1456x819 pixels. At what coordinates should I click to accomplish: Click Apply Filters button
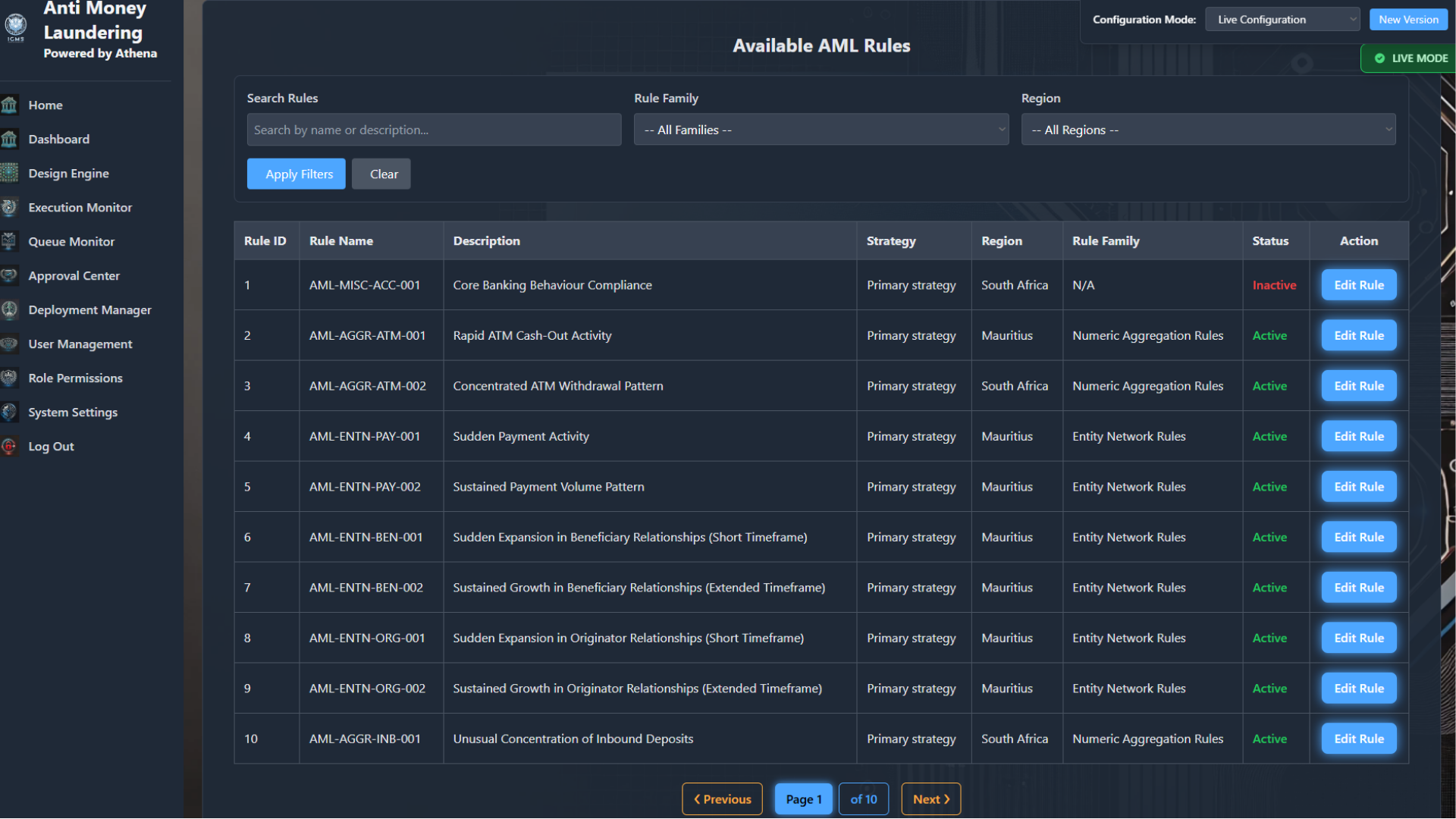(x=296, y=174)
